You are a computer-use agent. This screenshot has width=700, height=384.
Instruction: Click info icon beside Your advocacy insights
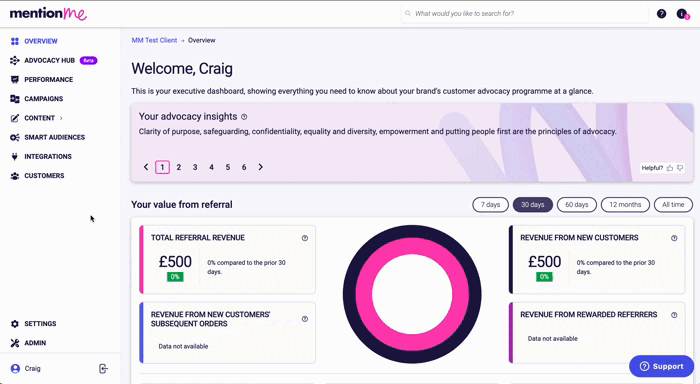tap(244, 117)
